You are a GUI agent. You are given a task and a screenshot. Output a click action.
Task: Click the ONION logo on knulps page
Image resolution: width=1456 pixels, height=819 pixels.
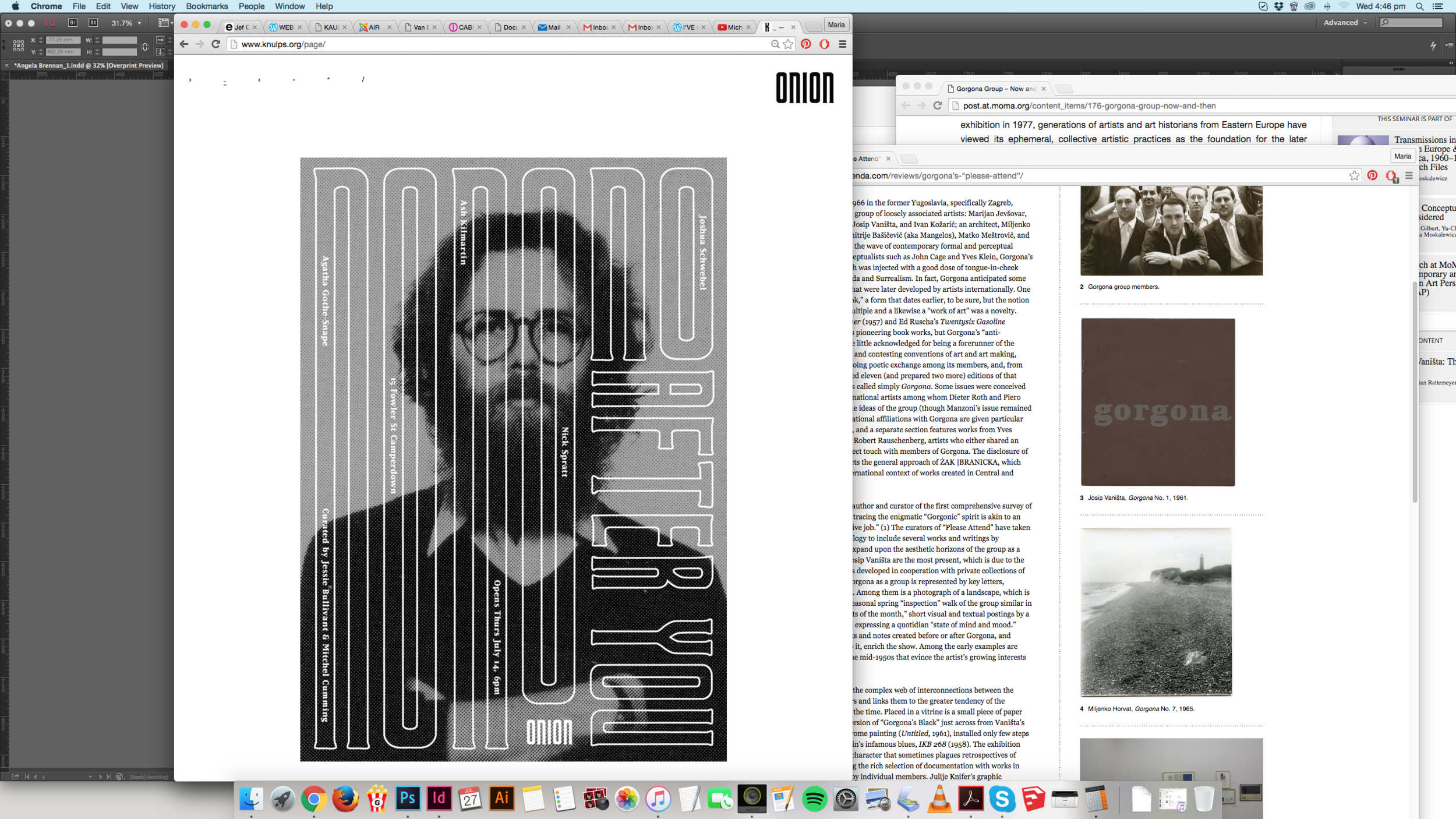coord(804,88)
